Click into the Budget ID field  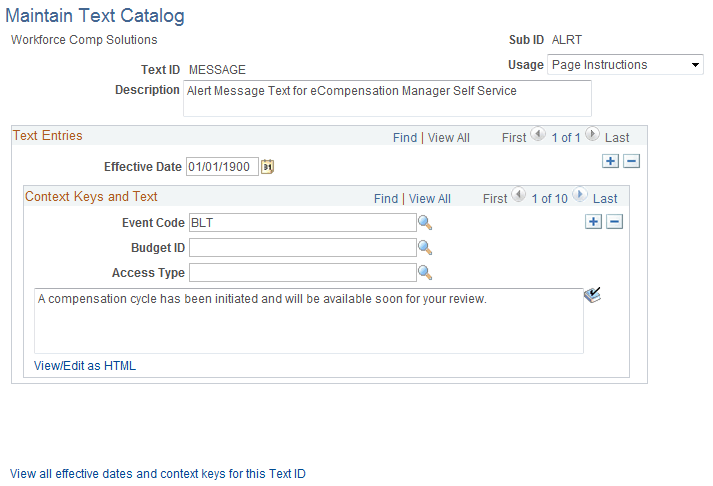point(302,247)
